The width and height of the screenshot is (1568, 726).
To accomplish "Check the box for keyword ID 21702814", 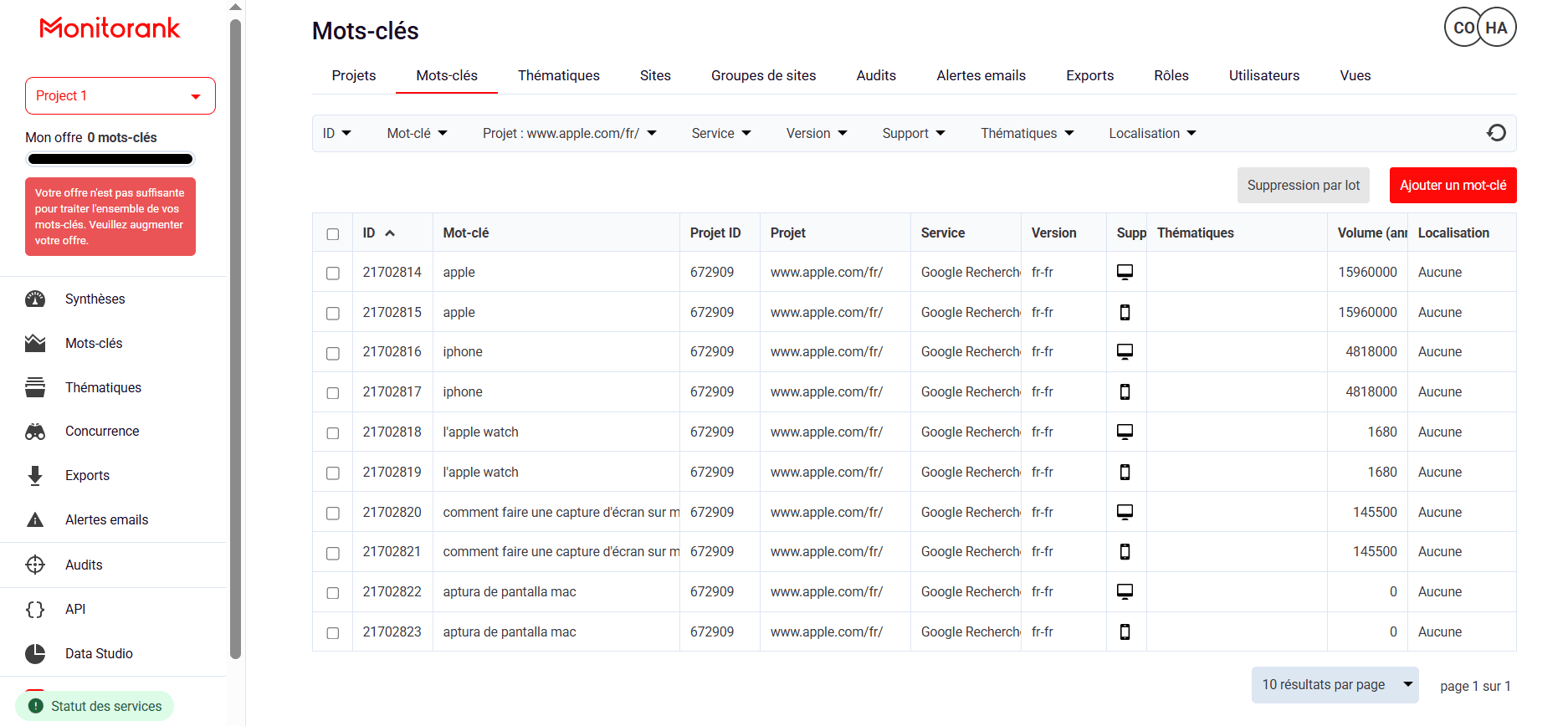I will pyautogui.click(x=333, y=274).
